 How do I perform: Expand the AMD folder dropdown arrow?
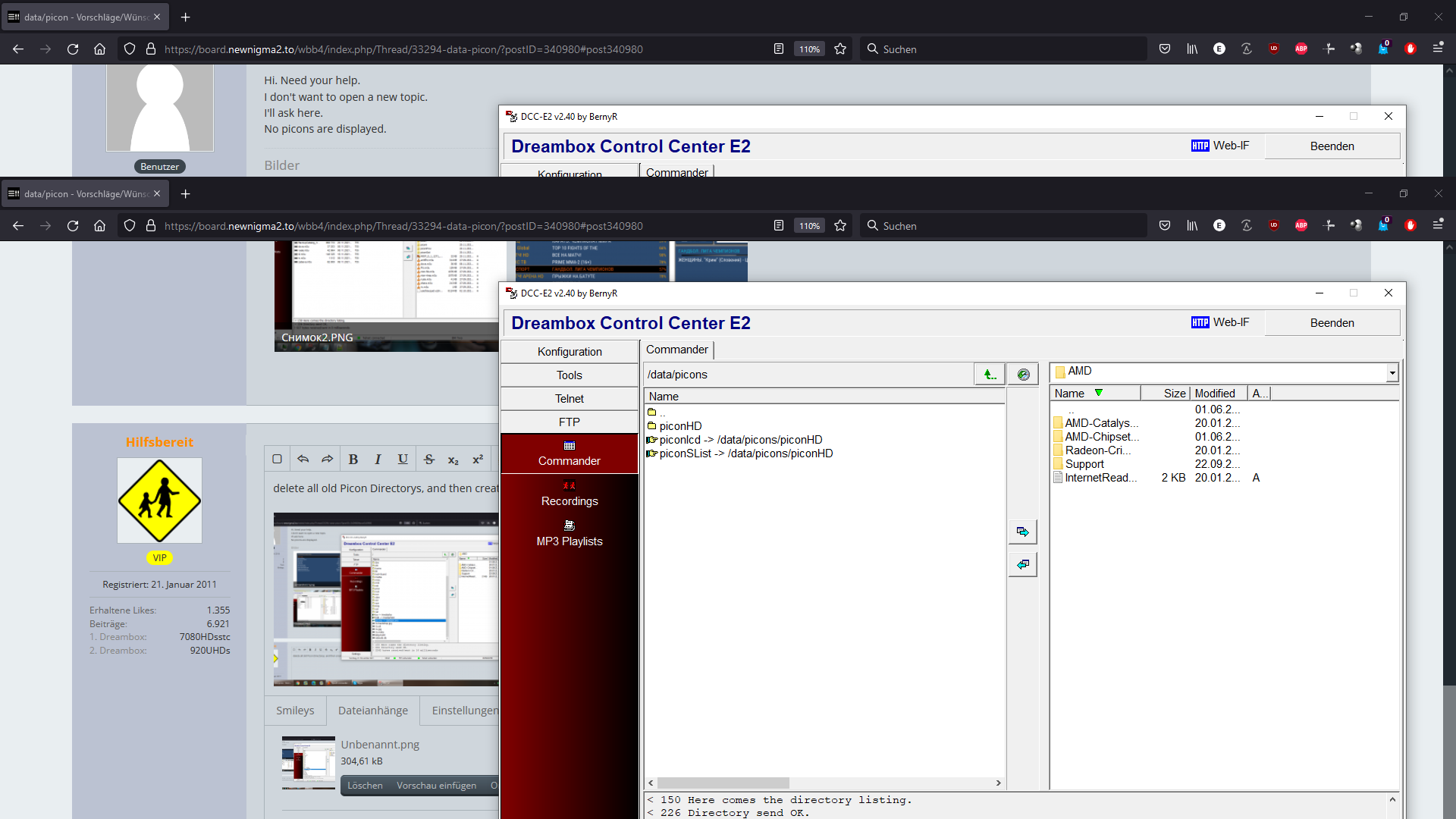click(1392, 372)
